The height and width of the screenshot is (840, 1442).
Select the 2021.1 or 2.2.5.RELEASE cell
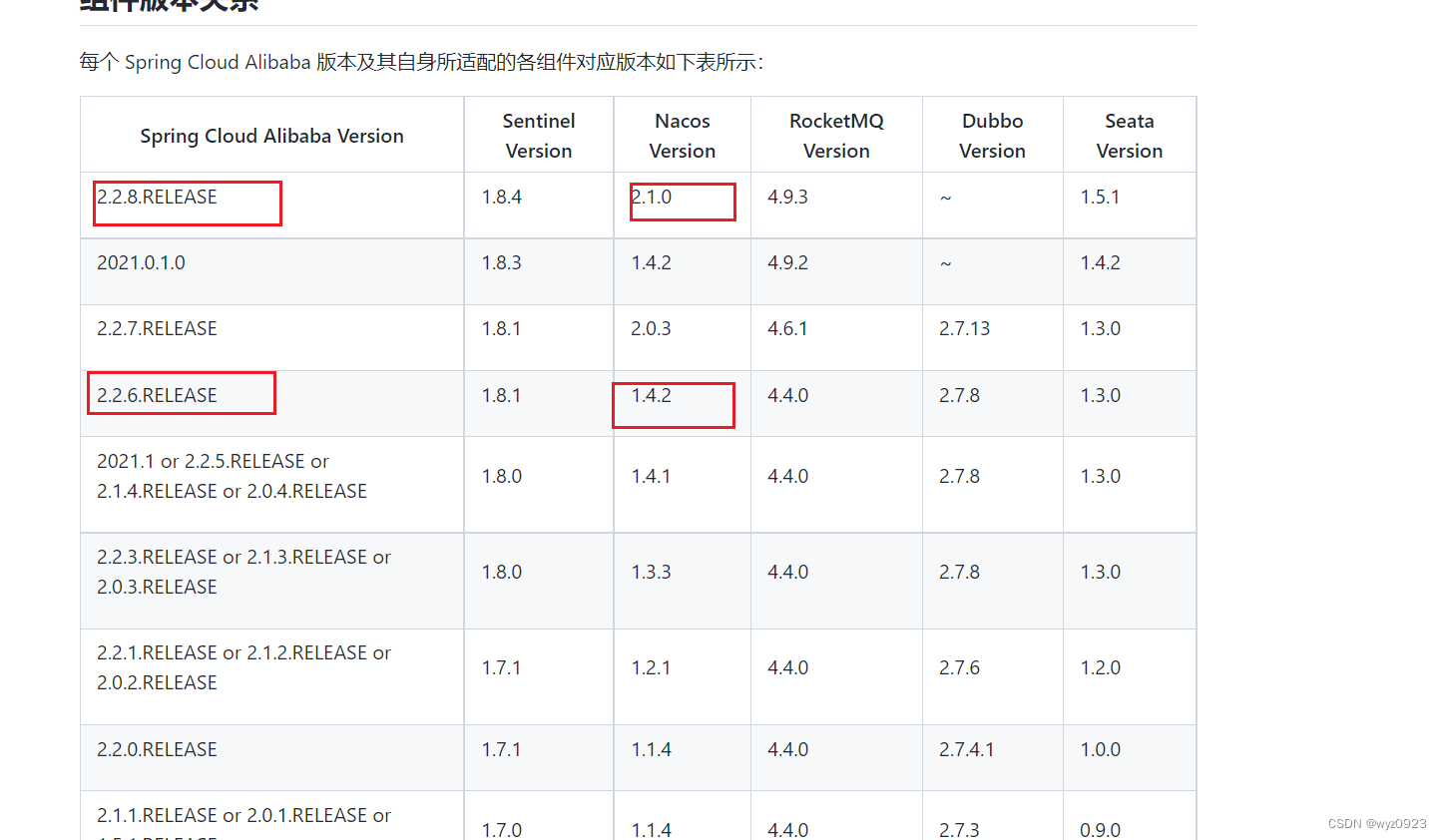pos(271,485)
